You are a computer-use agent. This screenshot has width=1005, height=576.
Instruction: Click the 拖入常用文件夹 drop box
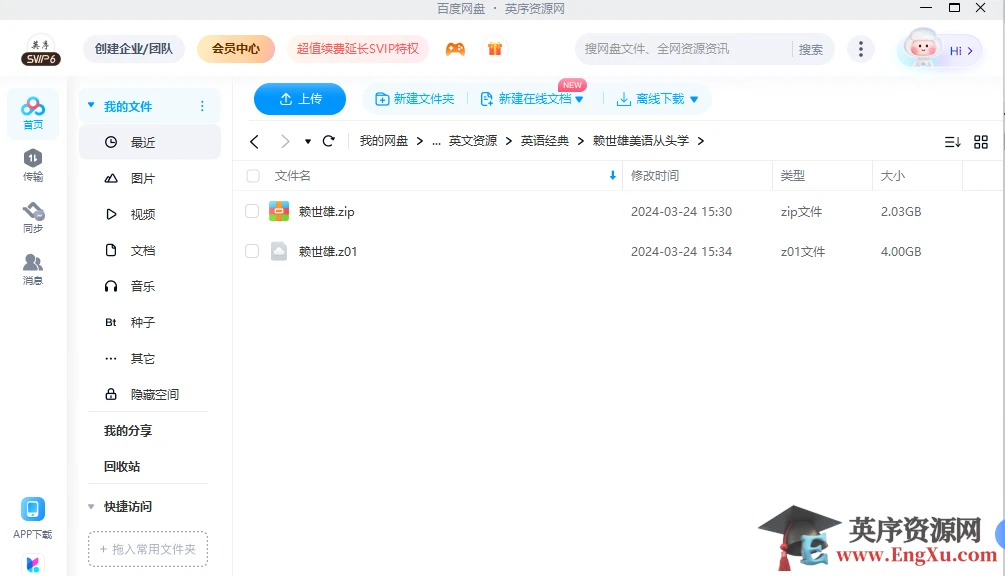tap(148, 549)
